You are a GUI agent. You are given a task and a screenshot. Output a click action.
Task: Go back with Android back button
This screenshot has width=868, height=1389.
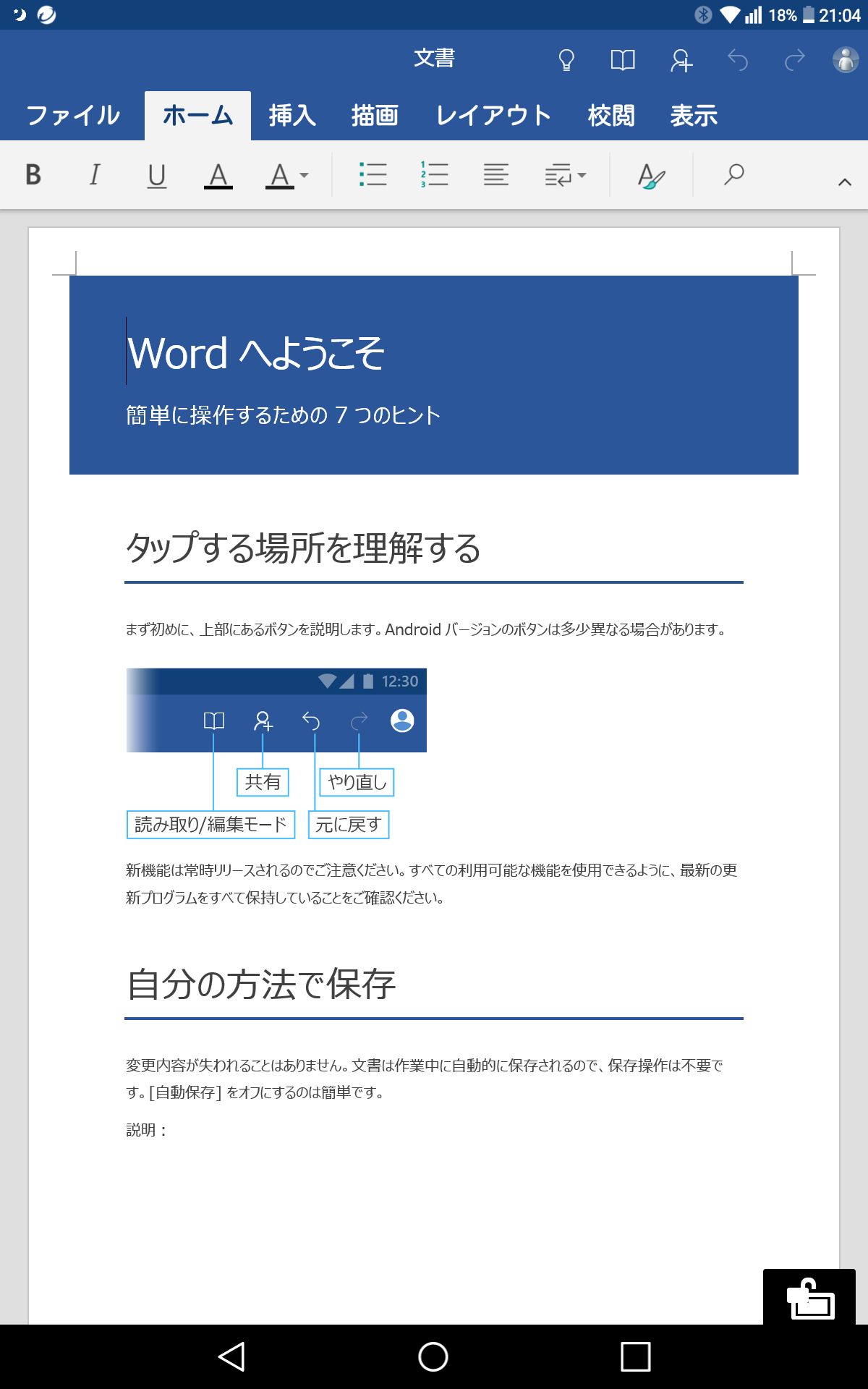[x=231, y=1356]
